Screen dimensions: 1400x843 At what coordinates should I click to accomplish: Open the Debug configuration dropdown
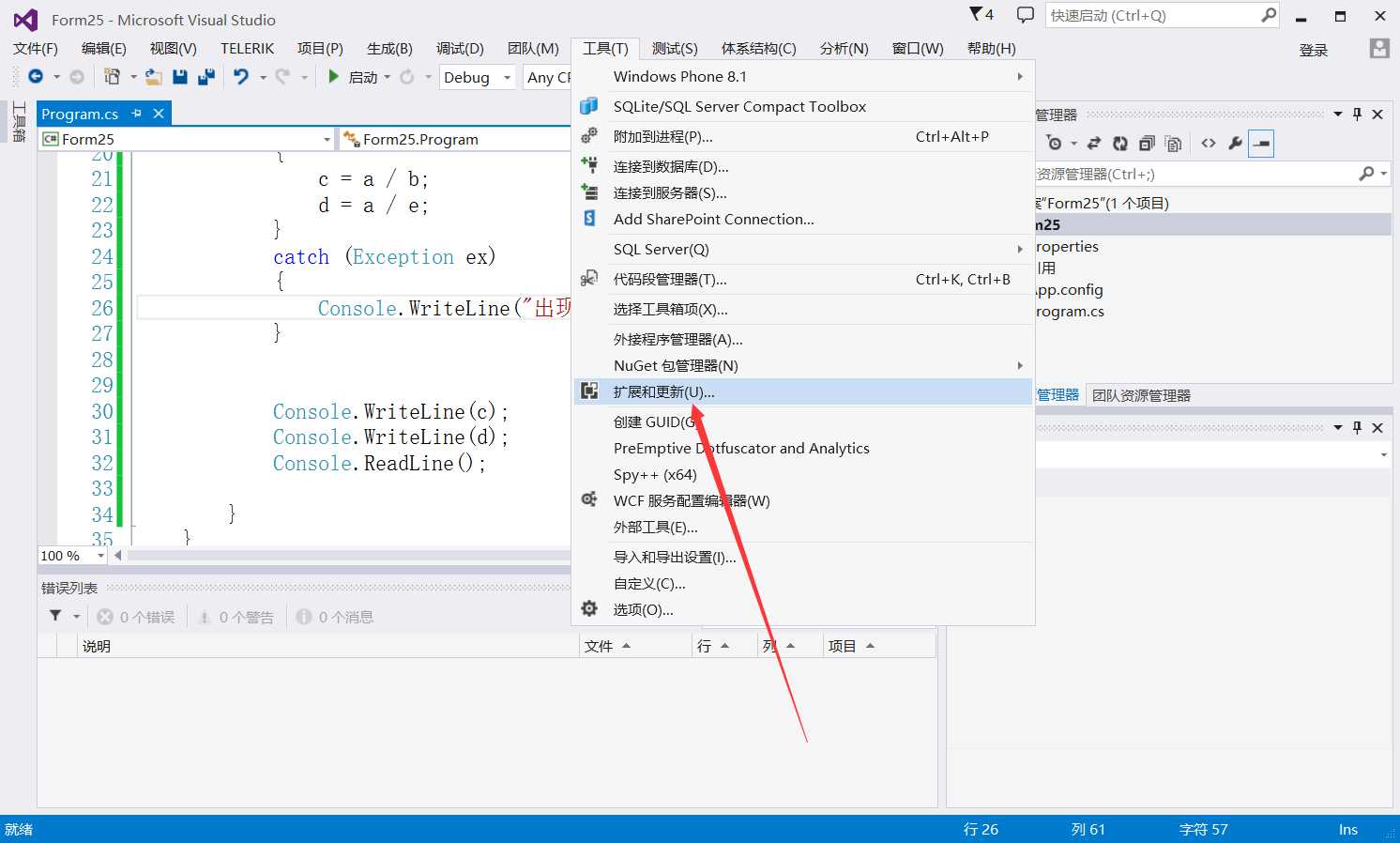pyautogui.click(x=478, y=77)
